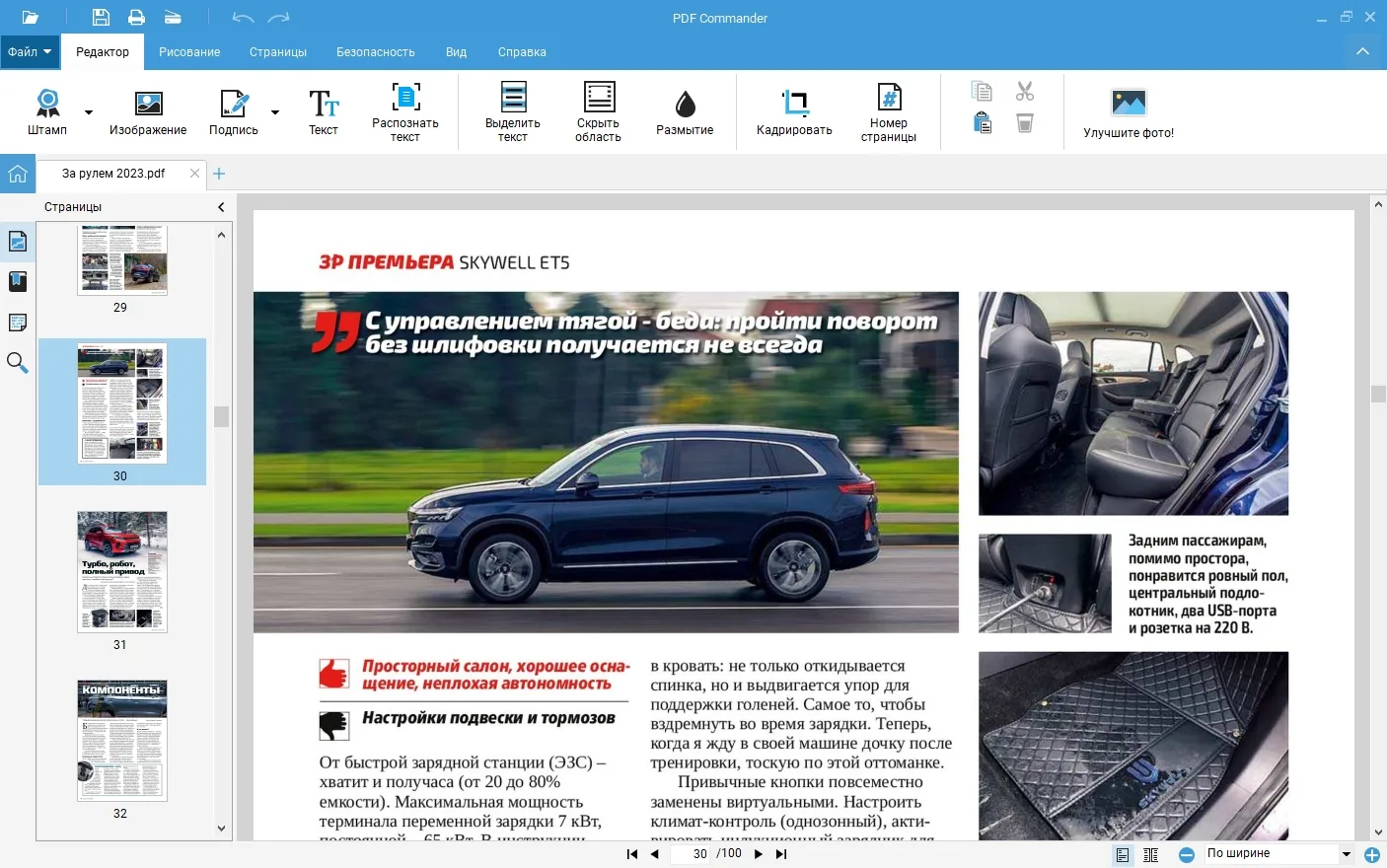1387x868 pixels.
Task: Go to the previous page
Action: click(655, 854)
